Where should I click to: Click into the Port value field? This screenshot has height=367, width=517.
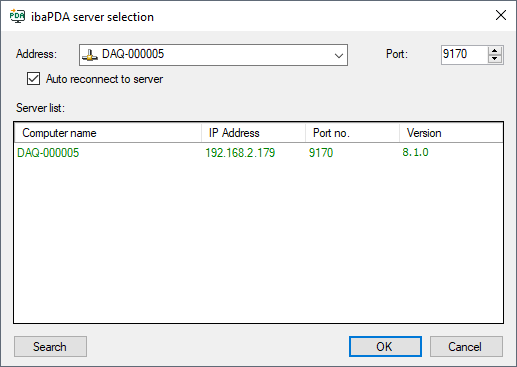tap(464, 54)
